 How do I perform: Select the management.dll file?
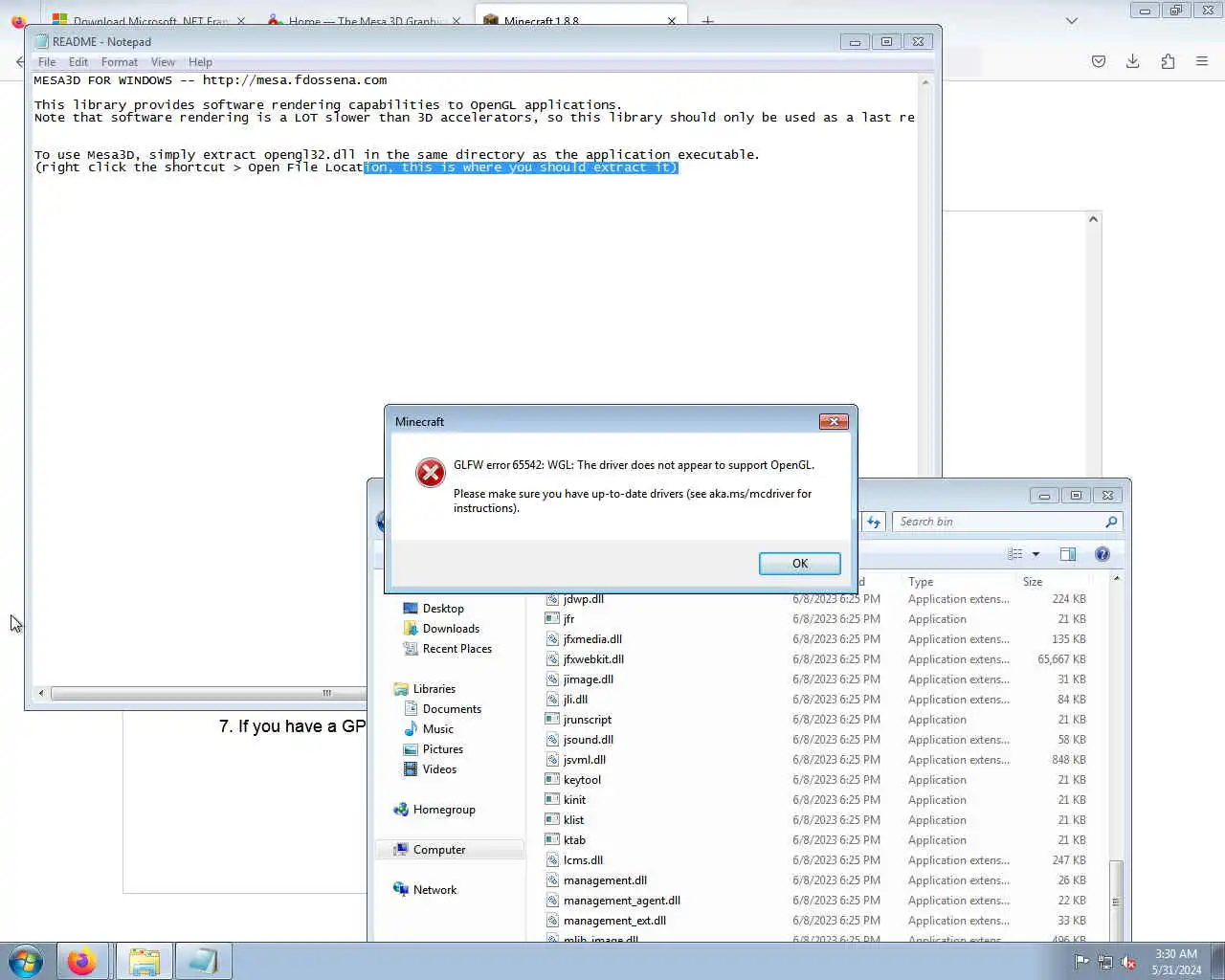click(605, 880)
